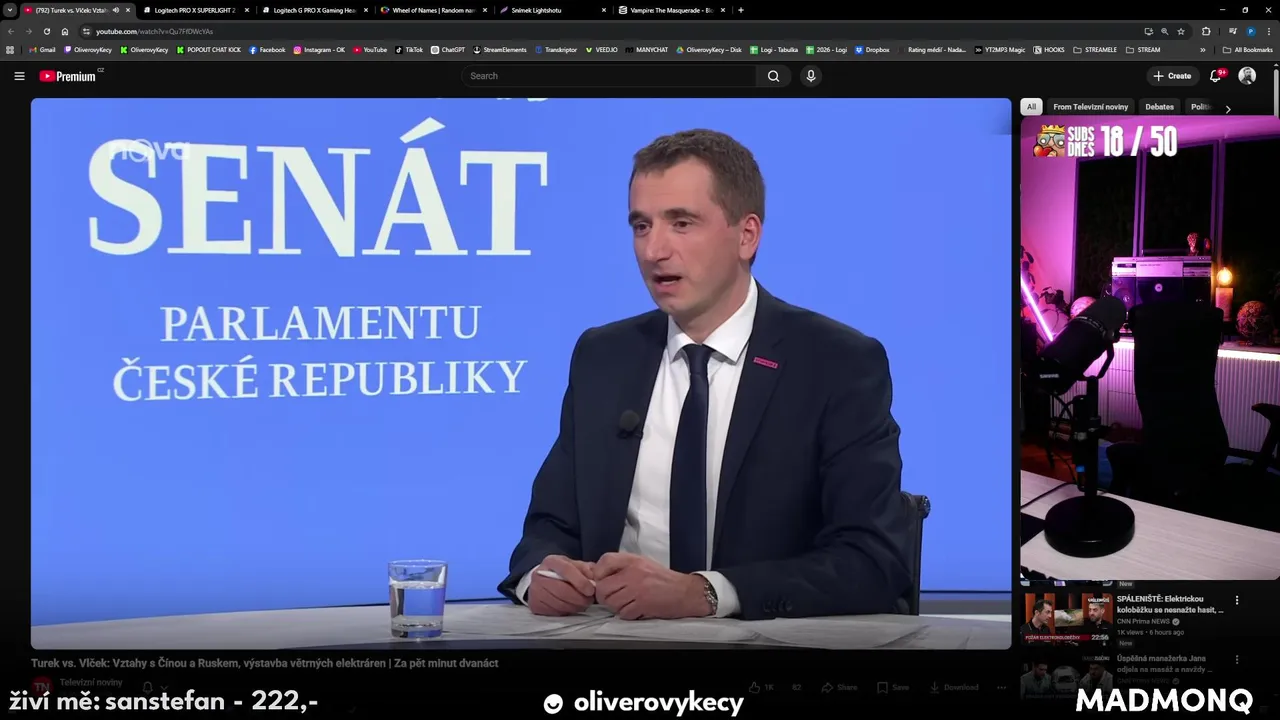Switch to Vampire: The Masquerade tab
Screen dimensions: 1280x720
pos(671,10)
